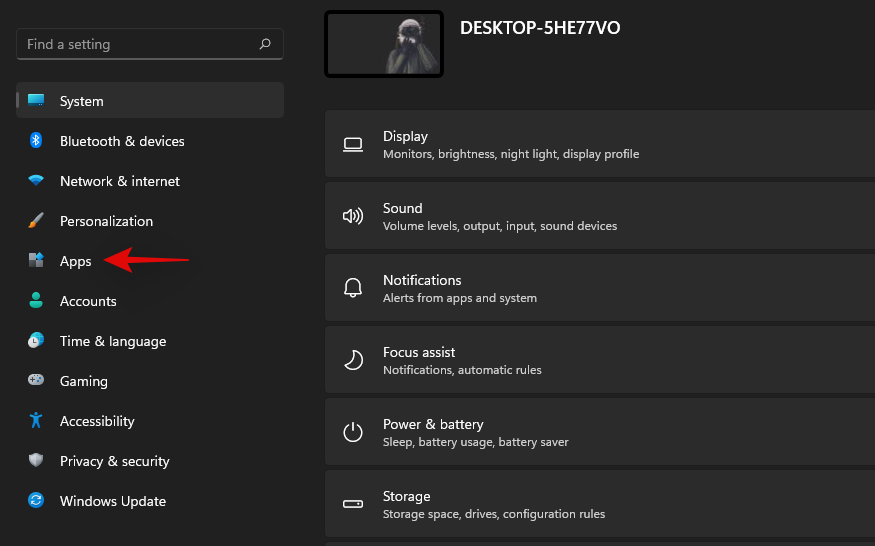Click the Time & language clock icon
Image resolution: width=875 pixels, height=546 pixels.
coord(36,341)
